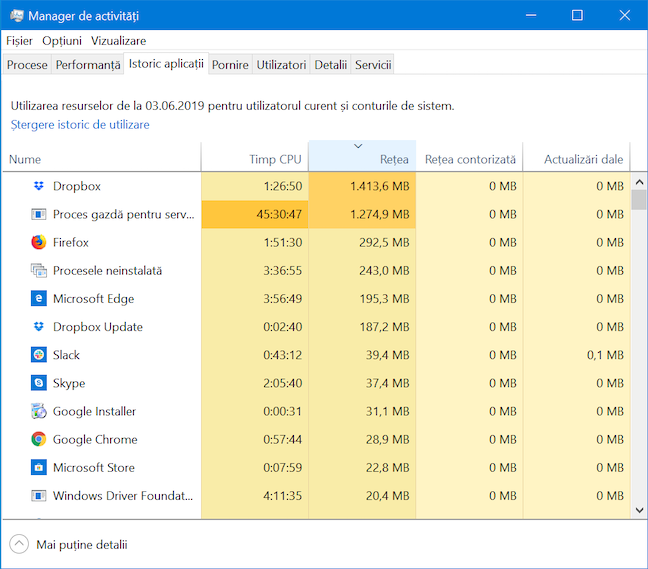Select the Dropbox Update row name

click(x=98, y=327)
